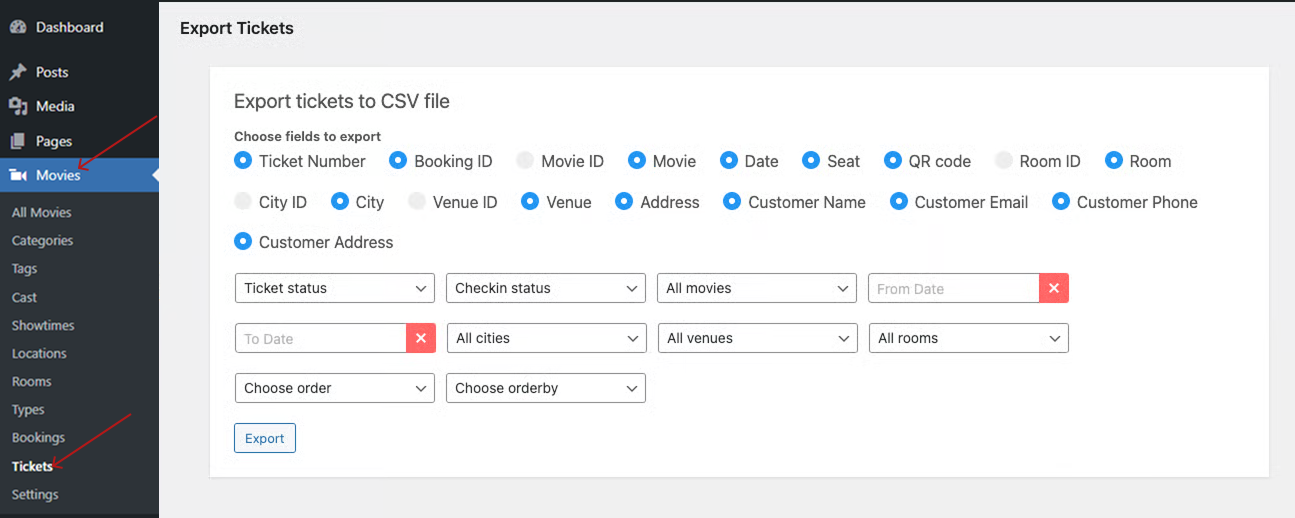1295x518 pixels.
Task: Click the Media icon in sidebar
Action: coord(18,106)
